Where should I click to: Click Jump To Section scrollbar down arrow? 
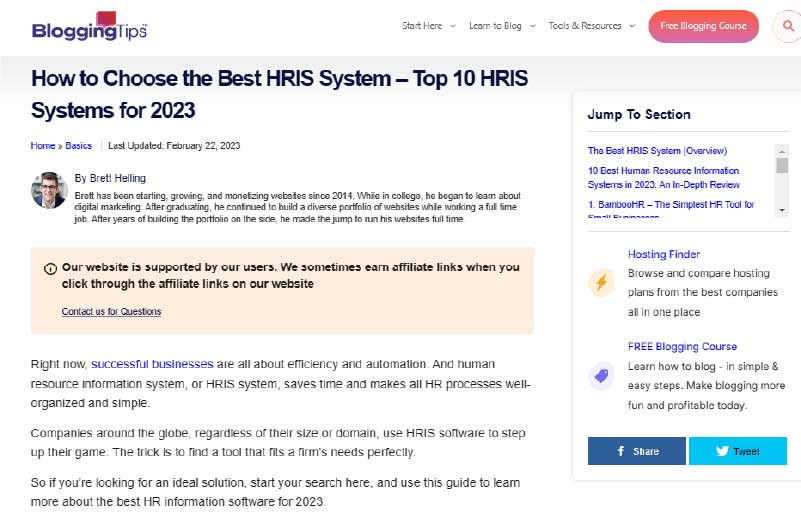[x=782, y=210]
